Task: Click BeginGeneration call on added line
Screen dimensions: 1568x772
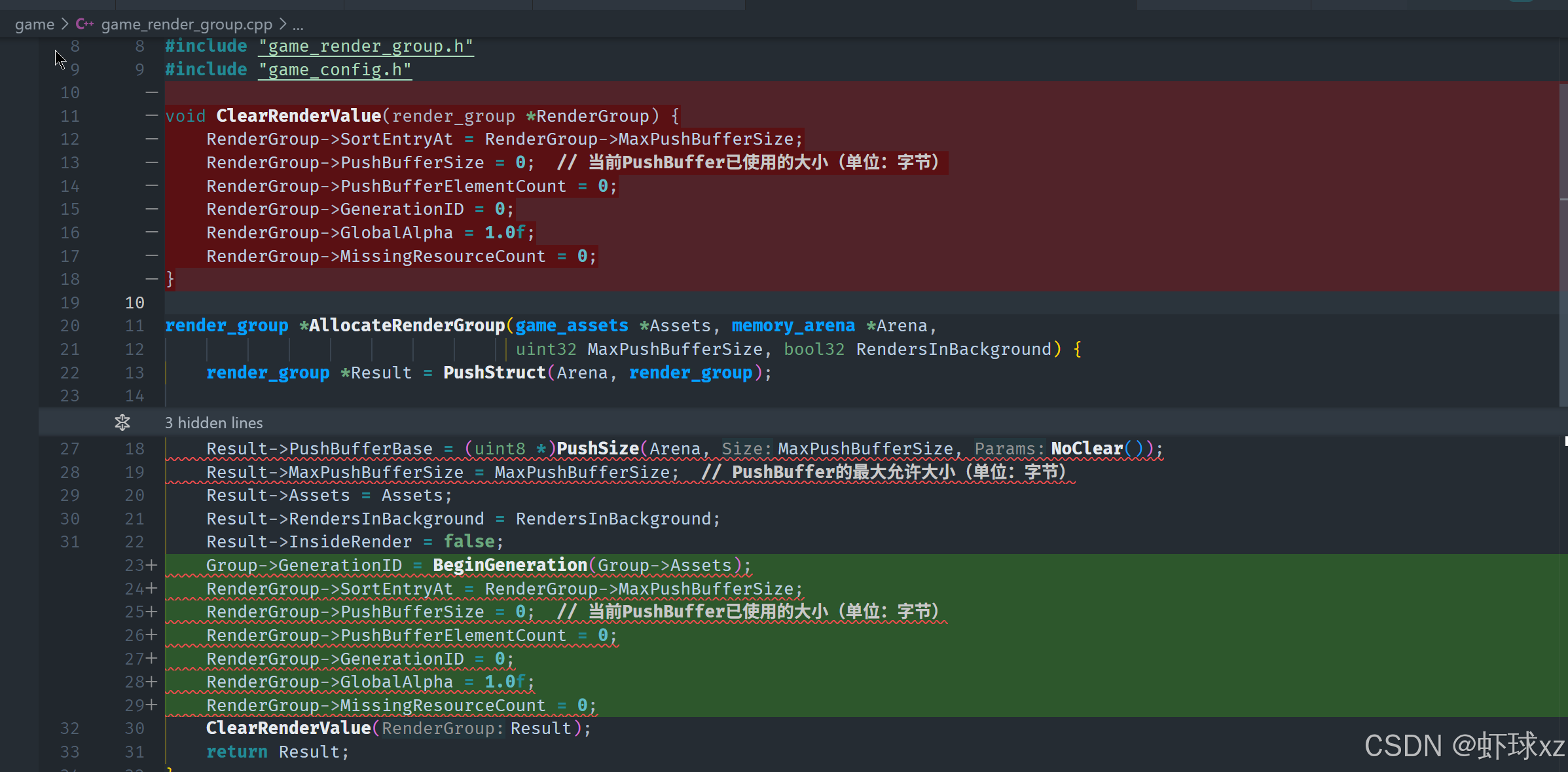Action: (510, 565)
